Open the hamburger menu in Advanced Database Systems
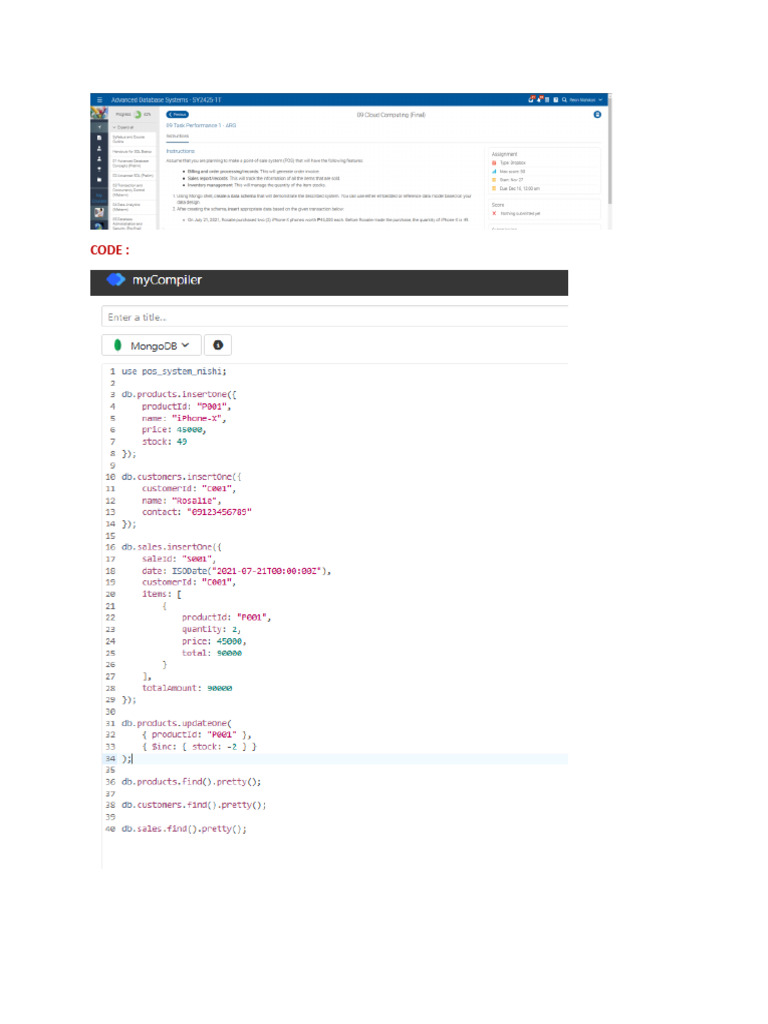The image size is (768, 1024). click(99, 100)
